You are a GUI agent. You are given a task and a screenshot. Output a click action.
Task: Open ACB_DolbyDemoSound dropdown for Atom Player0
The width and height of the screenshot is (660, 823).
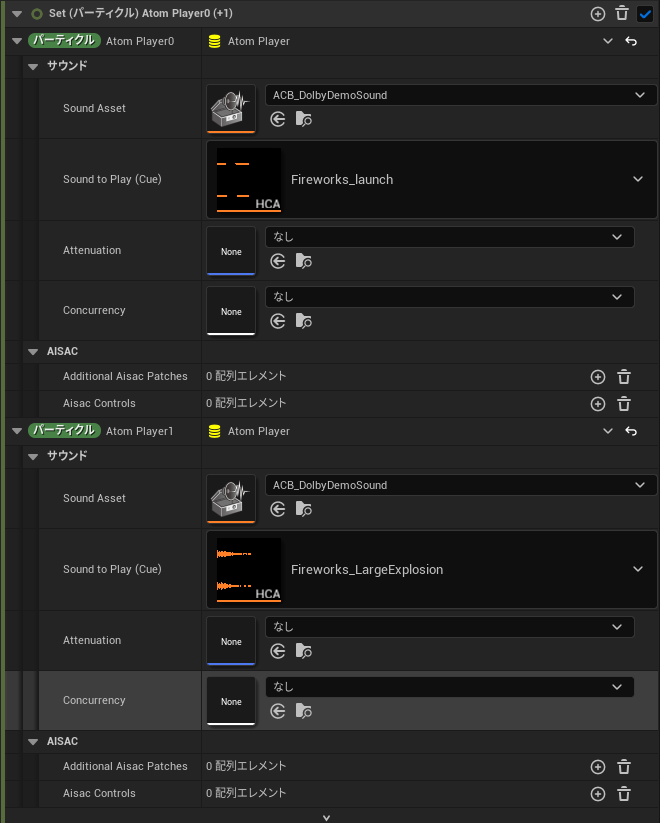(461, 95)
